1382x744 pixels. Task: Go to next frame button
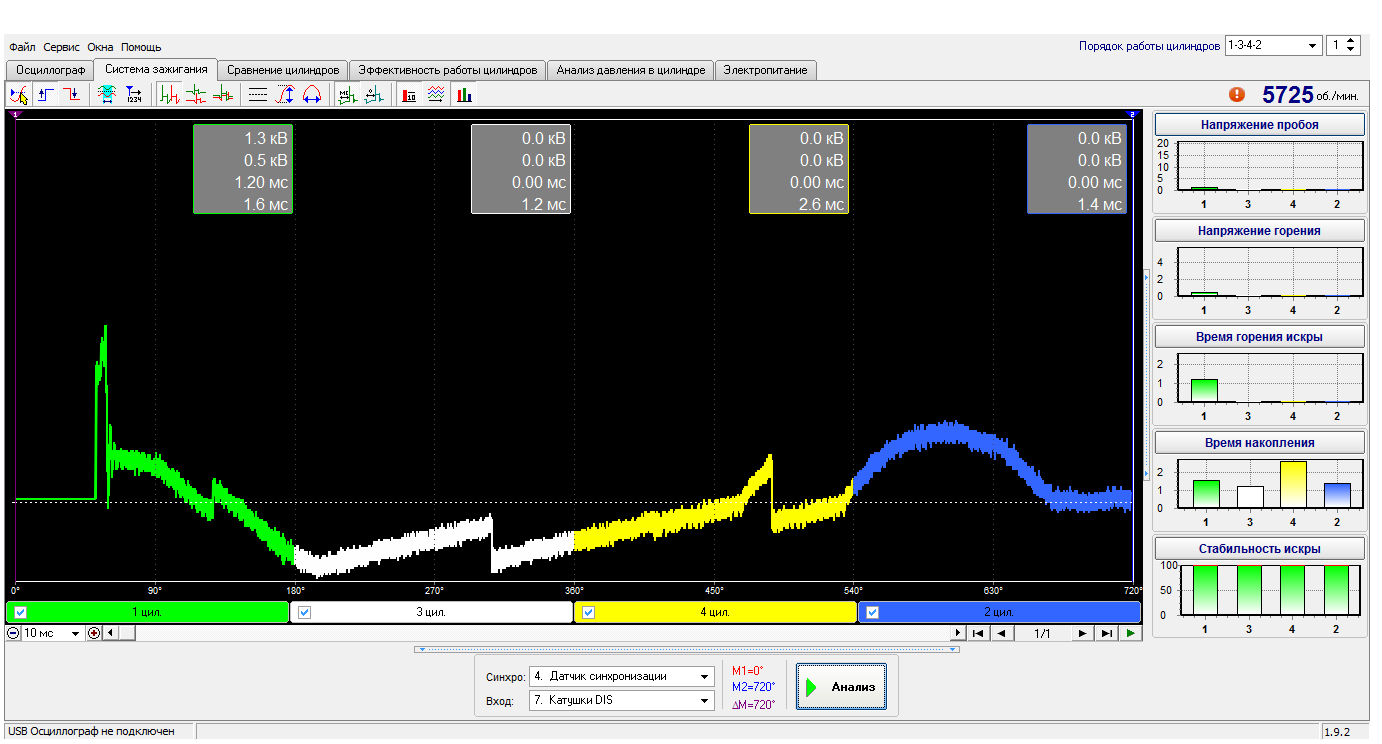pyautogui.click(x=1082, y=633)
